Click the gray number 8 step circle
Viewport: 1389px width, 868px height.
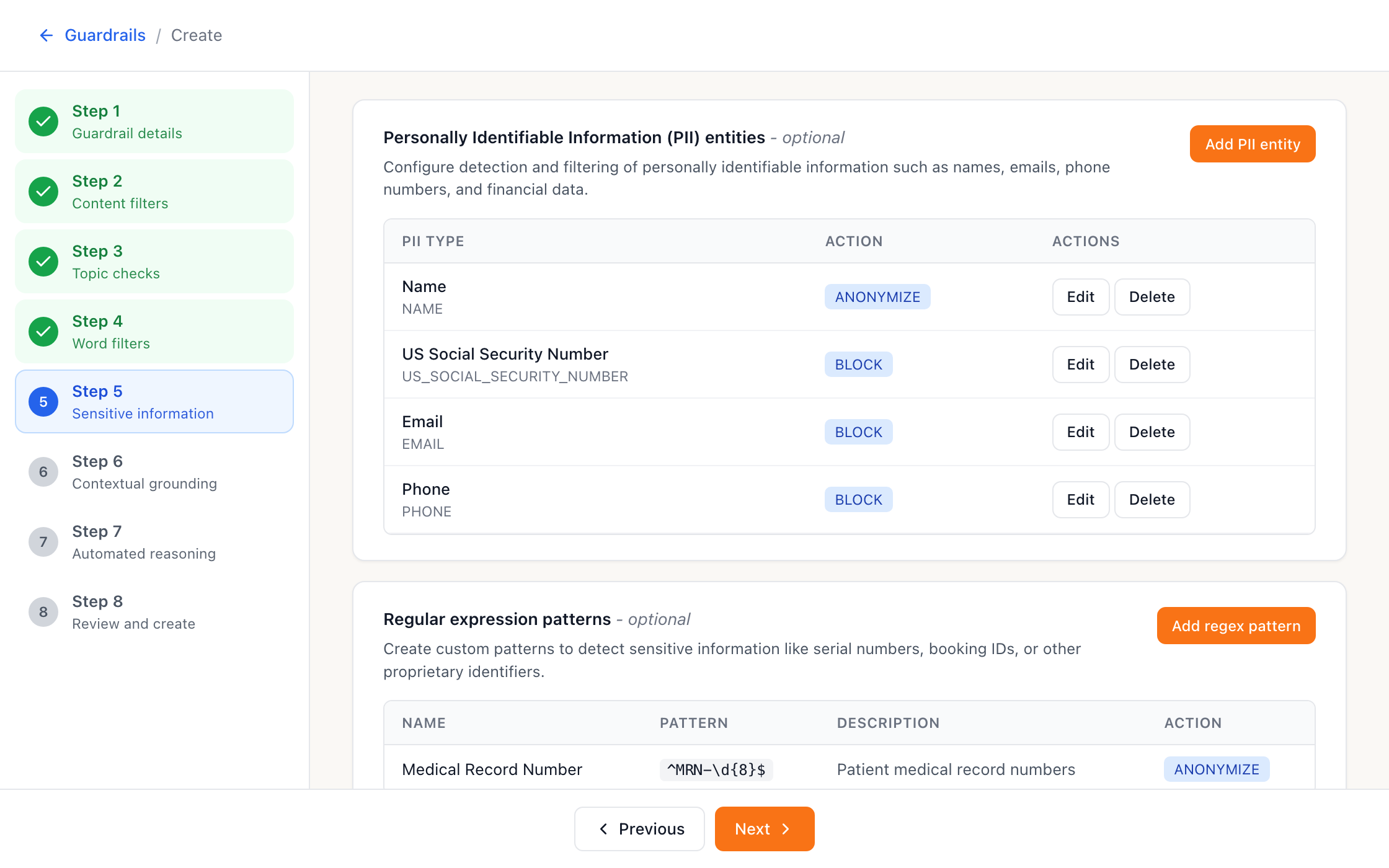click(43, 612)
